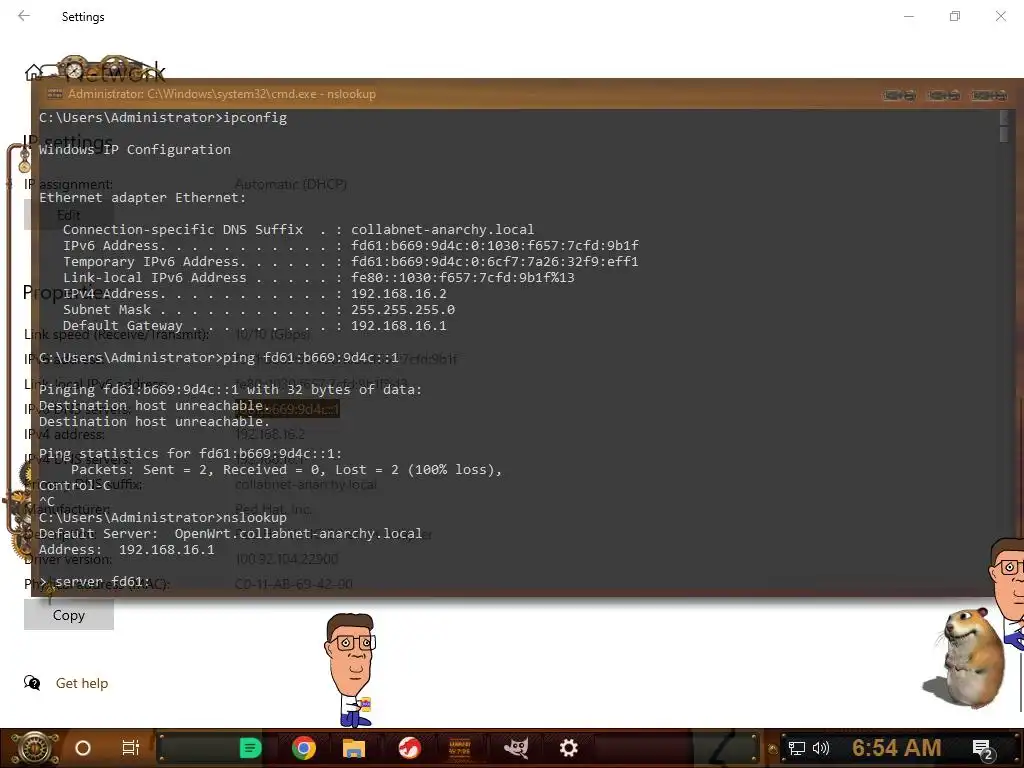The height and width of the screenshot is (768, 1024).
Task: Open the Get help link
Action: coord(82,683)
